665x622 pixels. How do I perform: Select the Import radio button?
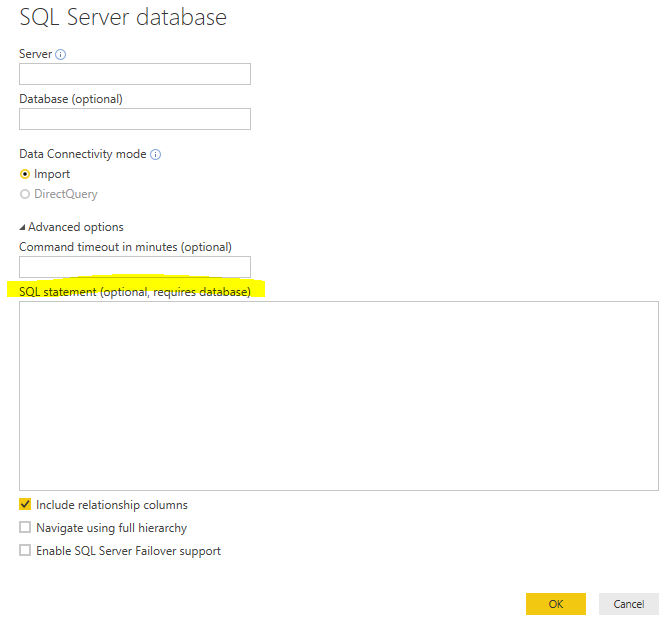point(25,174)
